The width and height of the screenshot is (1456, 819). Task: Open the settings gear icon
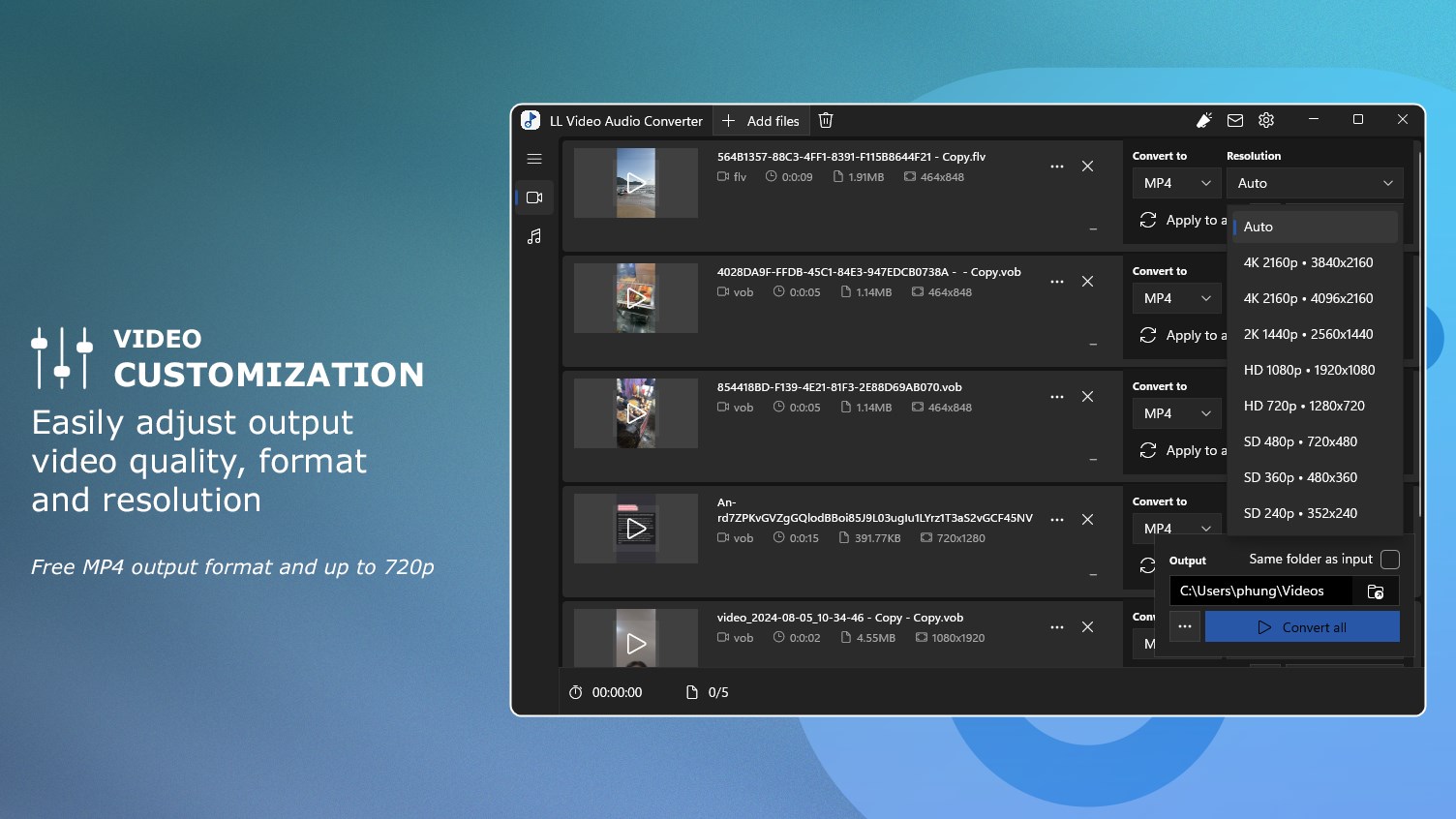click(x=1266, y=121)
